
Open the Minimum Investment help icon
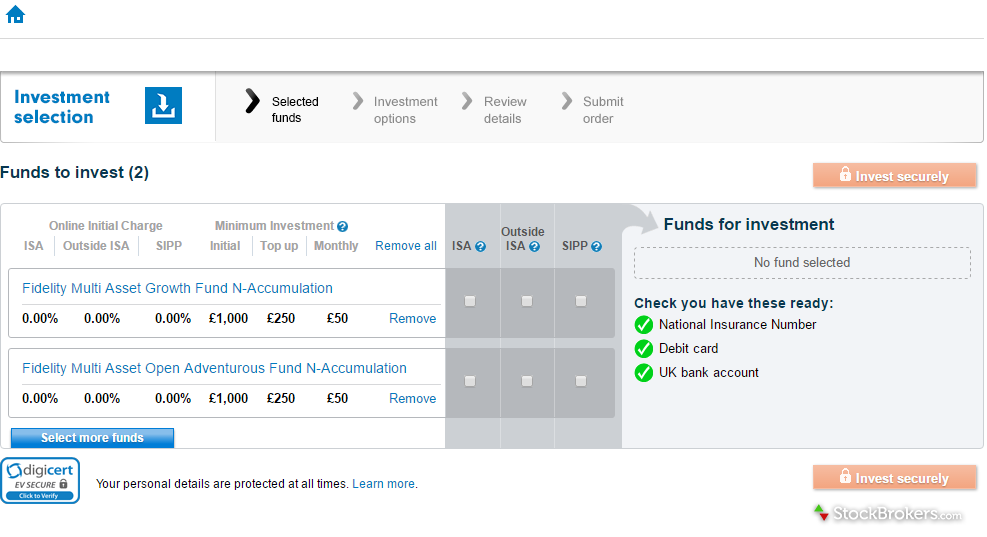(x=342, y=227)
